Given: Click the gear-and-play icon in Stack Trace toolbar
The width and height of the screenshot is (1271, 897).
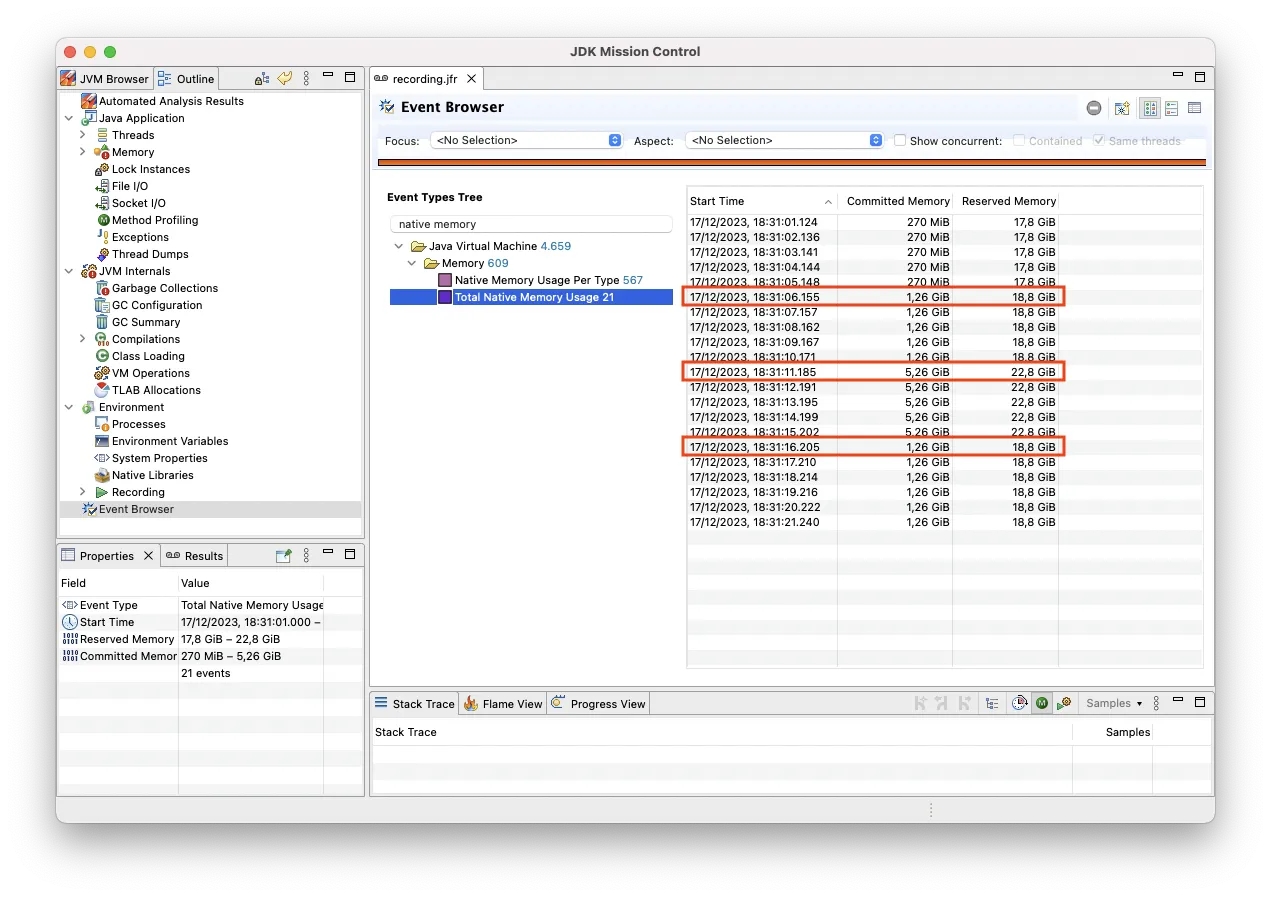Looking at the screenshot, I should [1064, 703].
